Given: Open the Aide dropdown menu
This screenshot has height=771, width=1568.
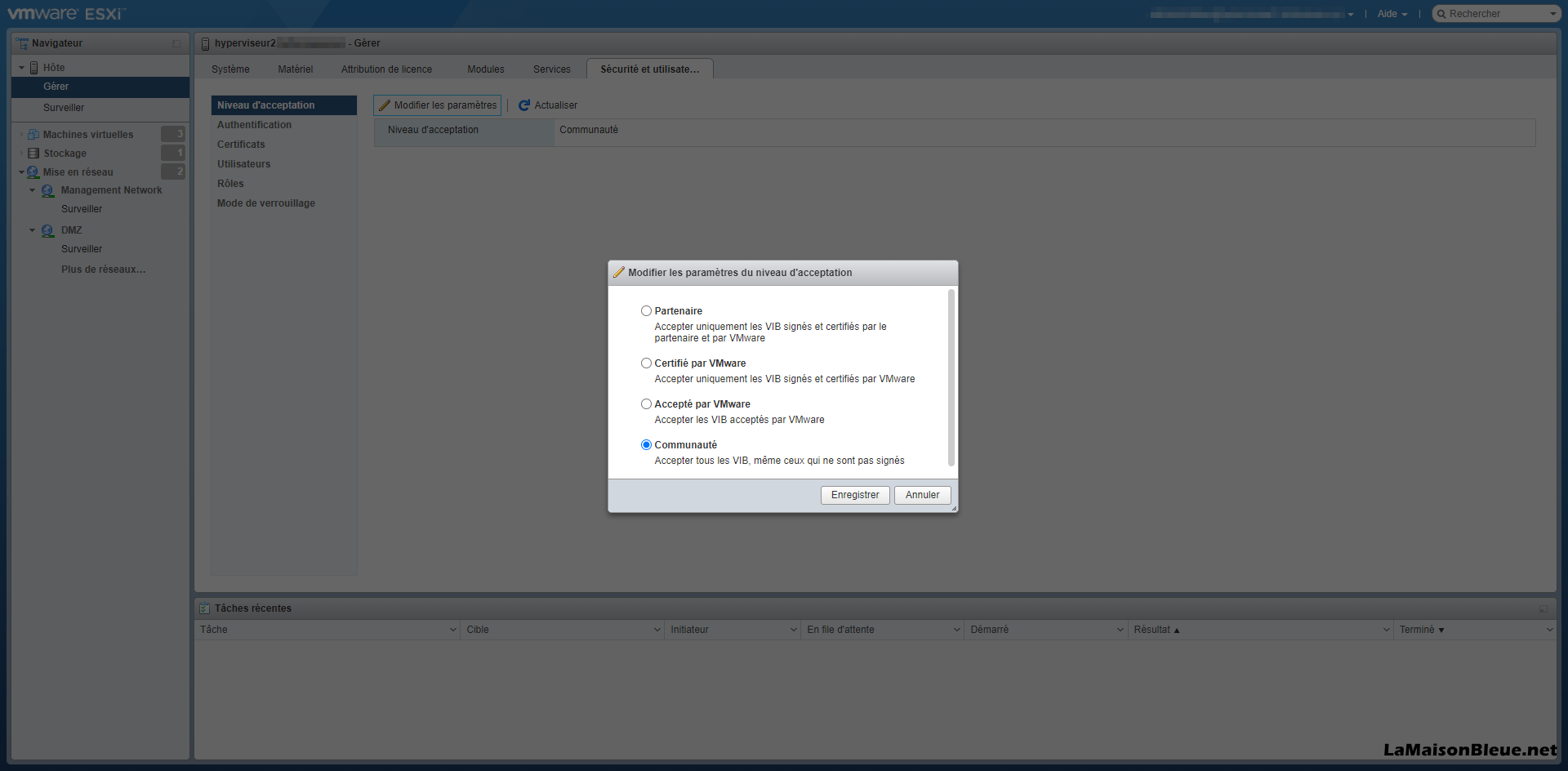Looking at the screenshot, I should [x=1392, y=14].
